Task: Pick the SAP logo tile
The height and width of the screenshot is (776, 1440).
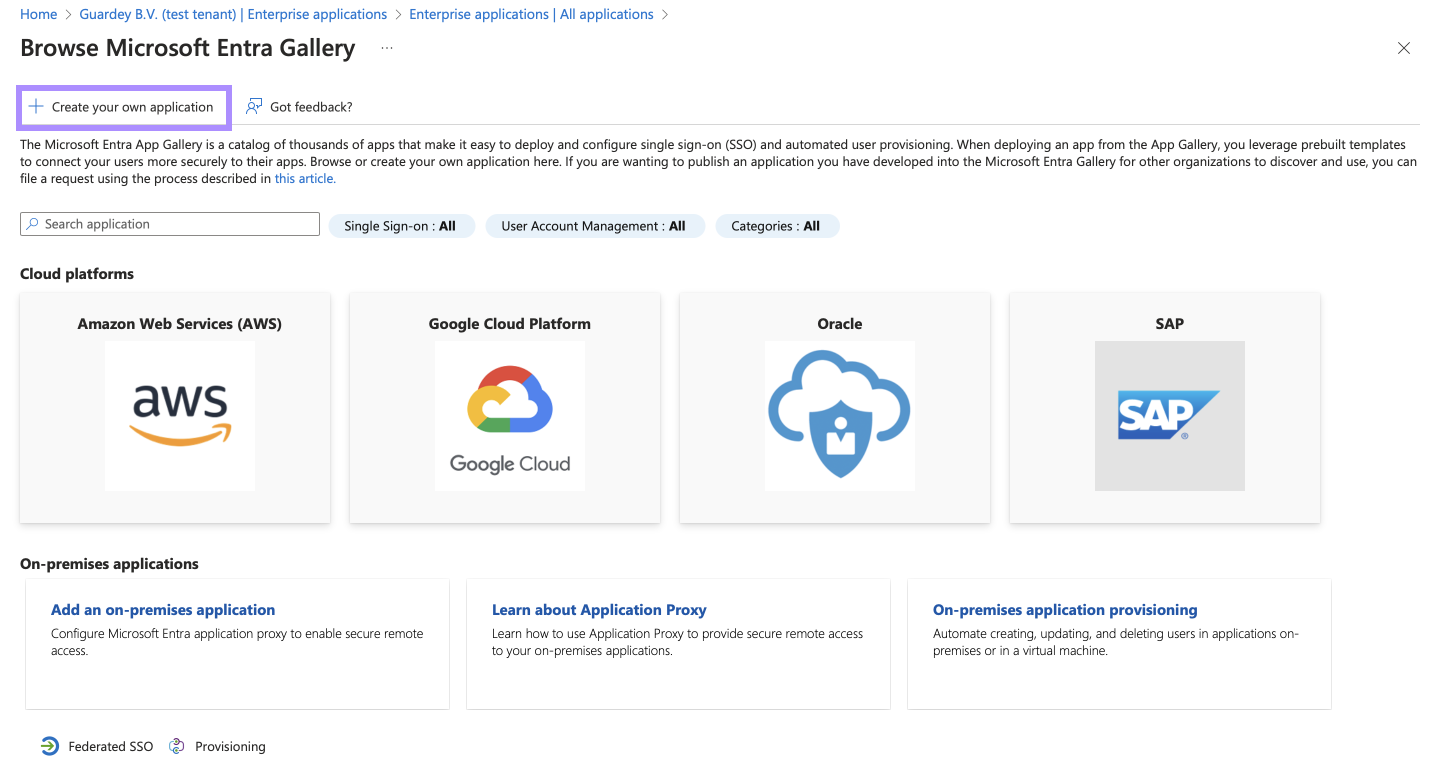Action: coord(1169,415)
